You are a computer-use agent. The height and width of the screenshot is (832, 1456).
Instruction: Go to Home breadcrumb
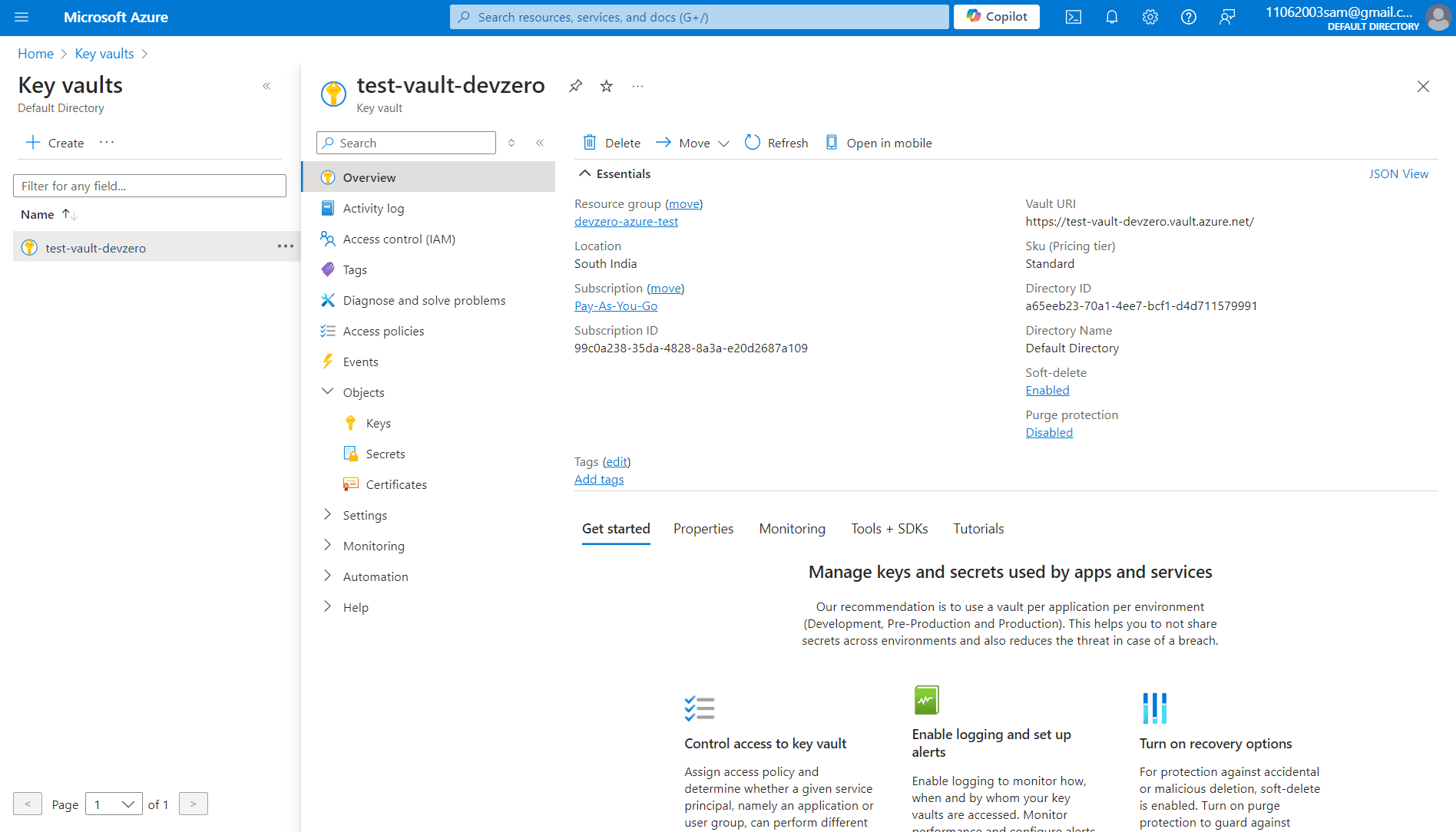(x=35, y=54)
